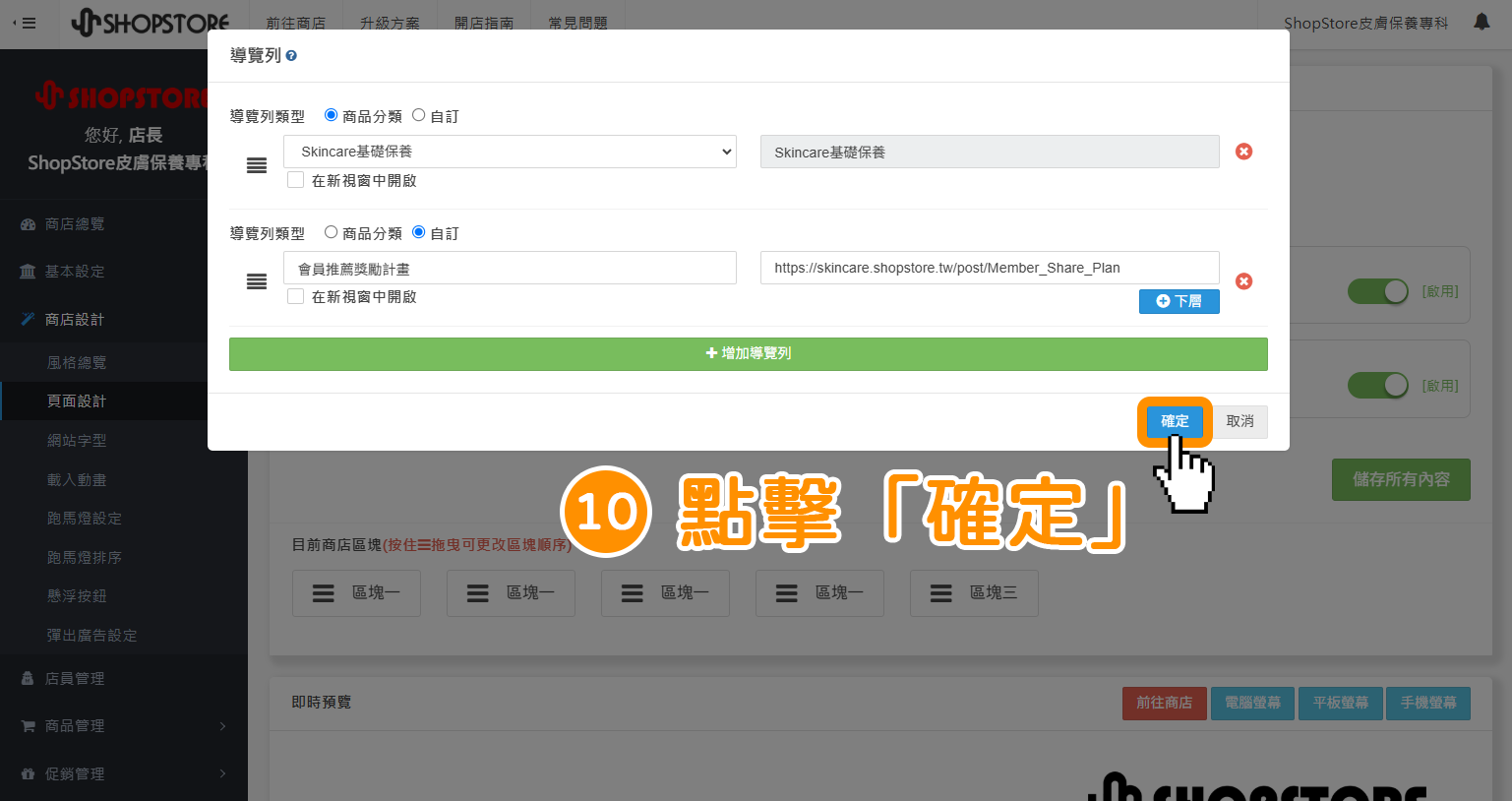Click the 會員推薦獎勵計畫 name input field
Screen dimensions: 1512x801
pos(510,268)
